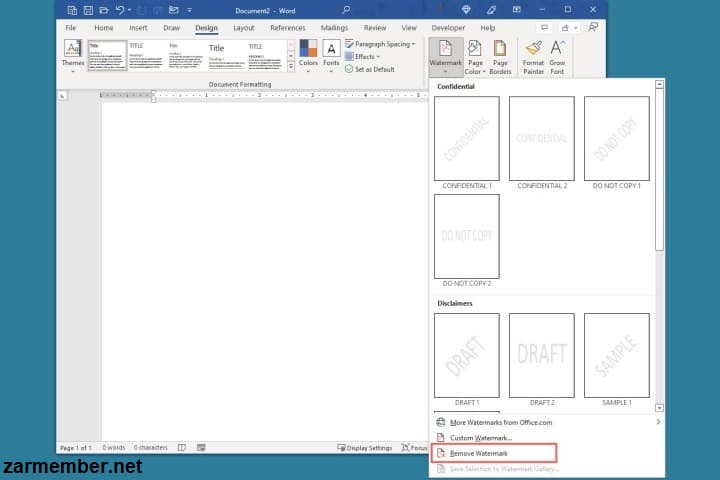The height and width of the screenshot is (480, 720).
Task: Select the Format Painter tool
Action: (x=533, y=57)
